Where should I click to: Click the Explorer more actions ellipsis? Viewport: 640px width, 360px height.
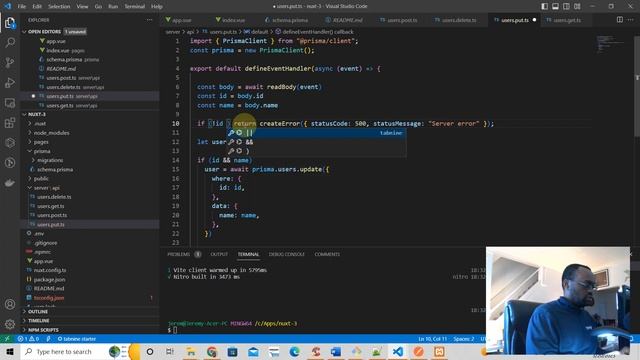click(150, 20)
